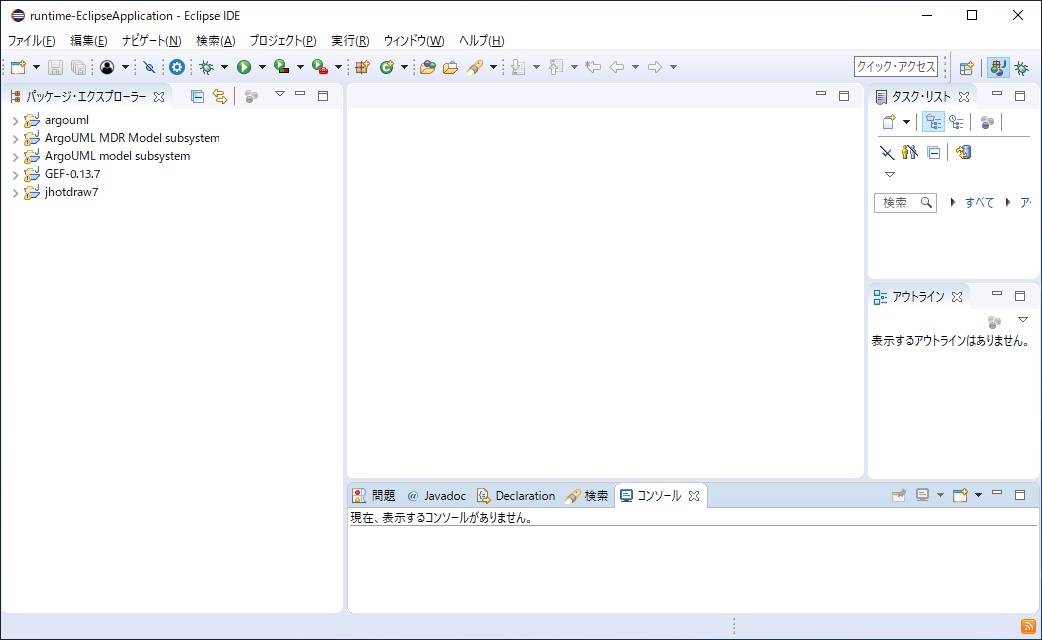1042x640 pixels.
Task: Click the New wizard toolbar icon
Action: click(x=18, y=67)
